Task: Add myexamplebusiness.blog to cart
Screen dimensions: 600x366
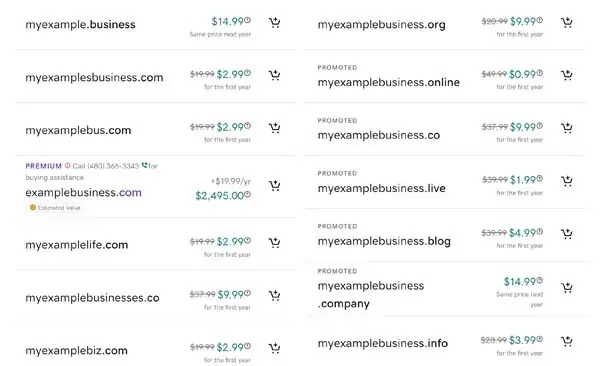Action: tap(567, 234)
